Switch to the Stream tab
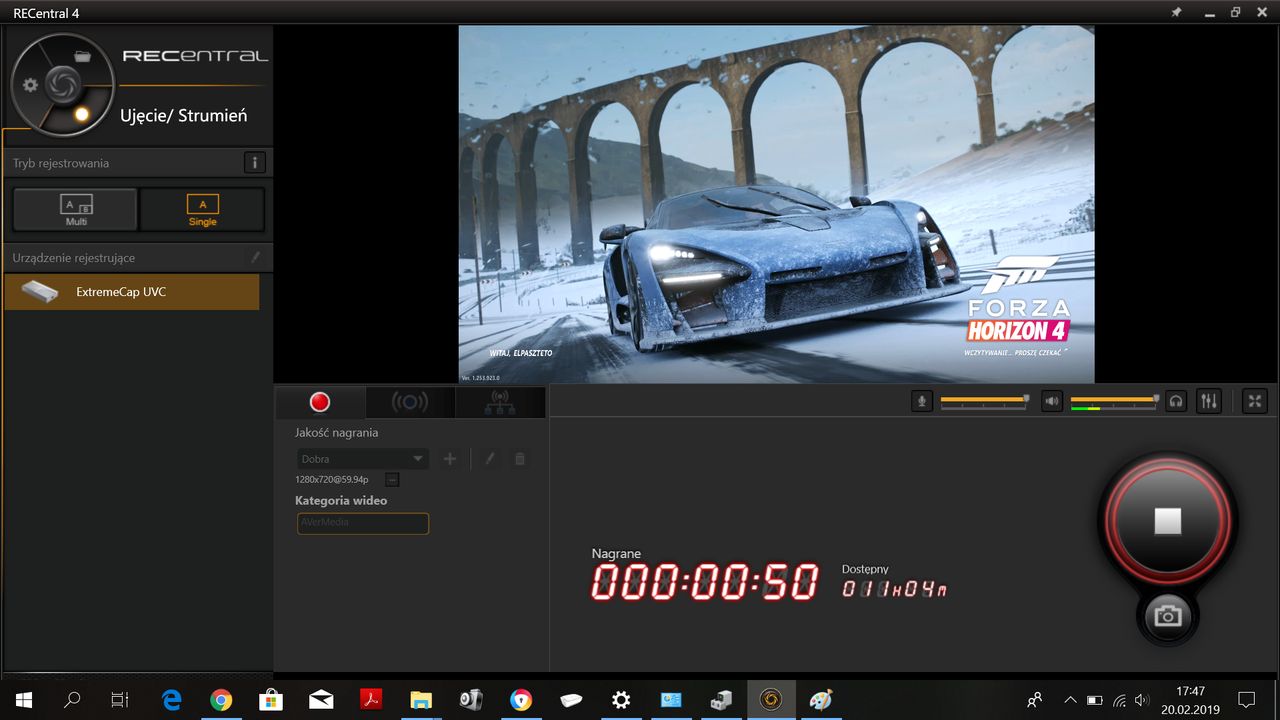Image resolution: width=1280 pixels, height=720 pixels. coord(410,402)
